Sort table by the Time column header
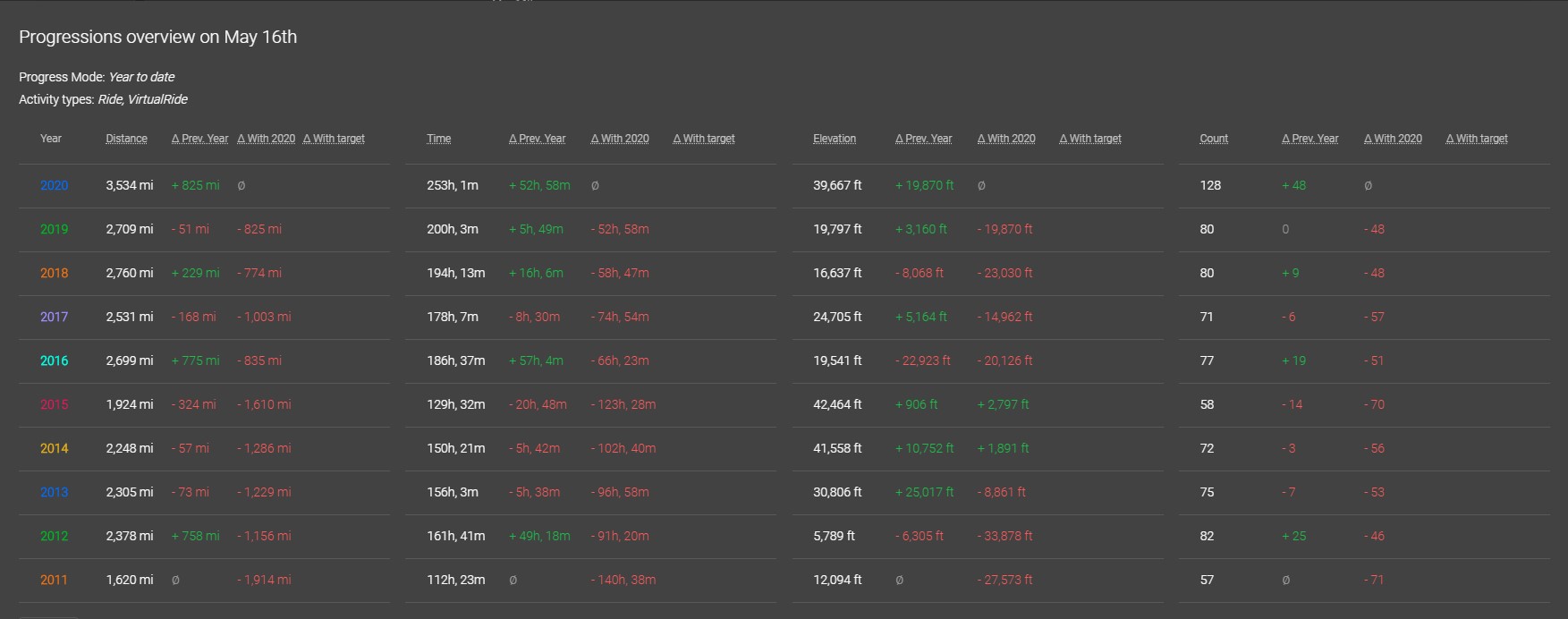 click(438, 139)
